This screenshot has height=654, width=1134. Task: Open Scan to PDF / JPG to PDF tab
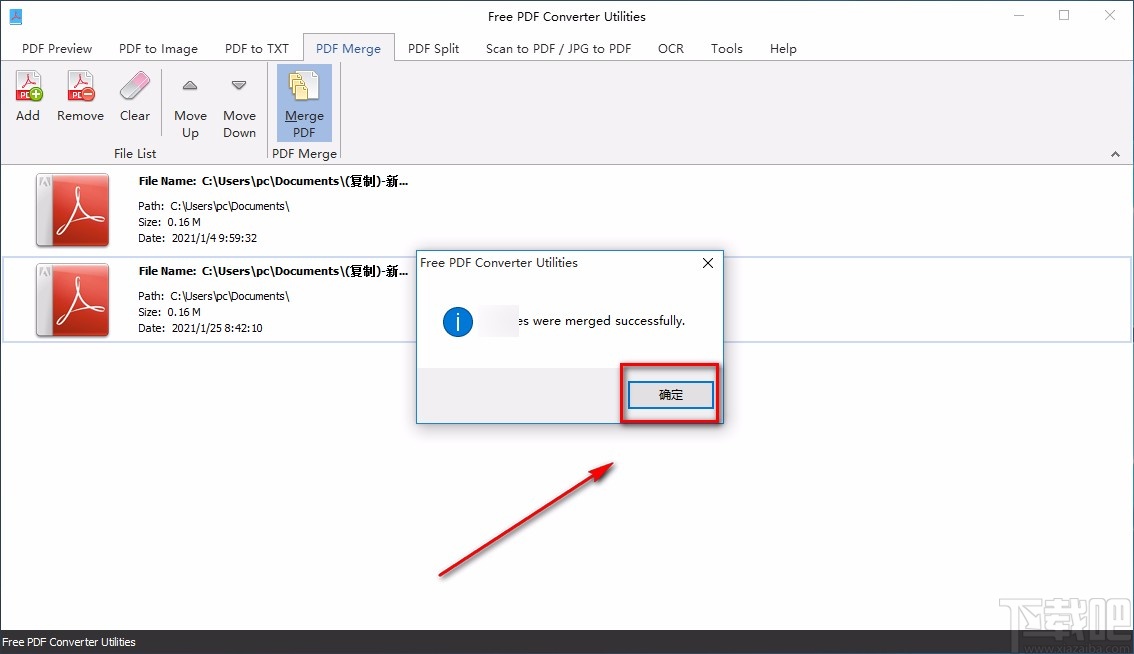pyautogui.click(x=558, y=48)
